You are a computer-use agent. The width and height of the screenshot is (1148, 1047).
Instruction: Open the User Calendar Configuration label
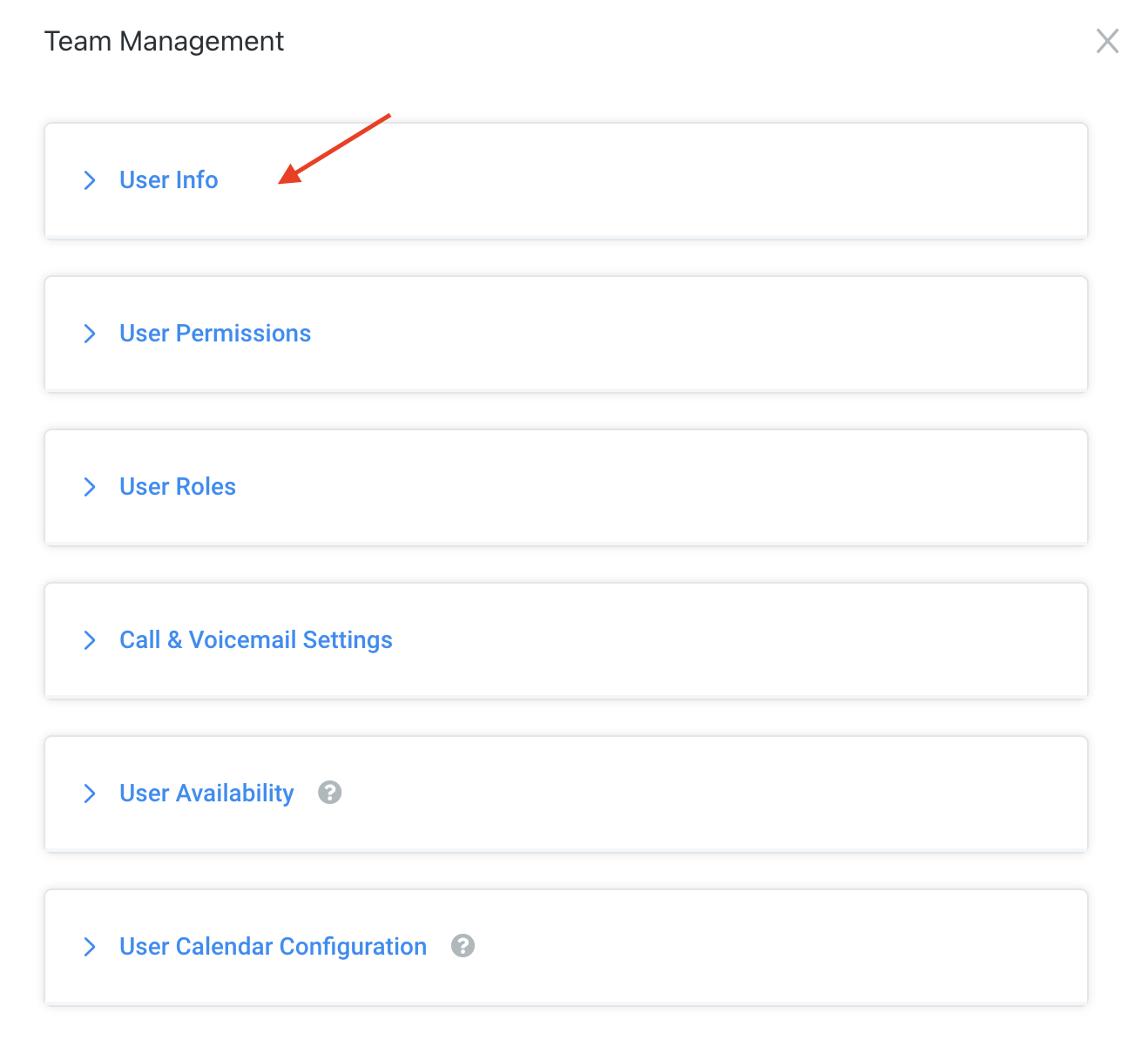click(273, 947)
